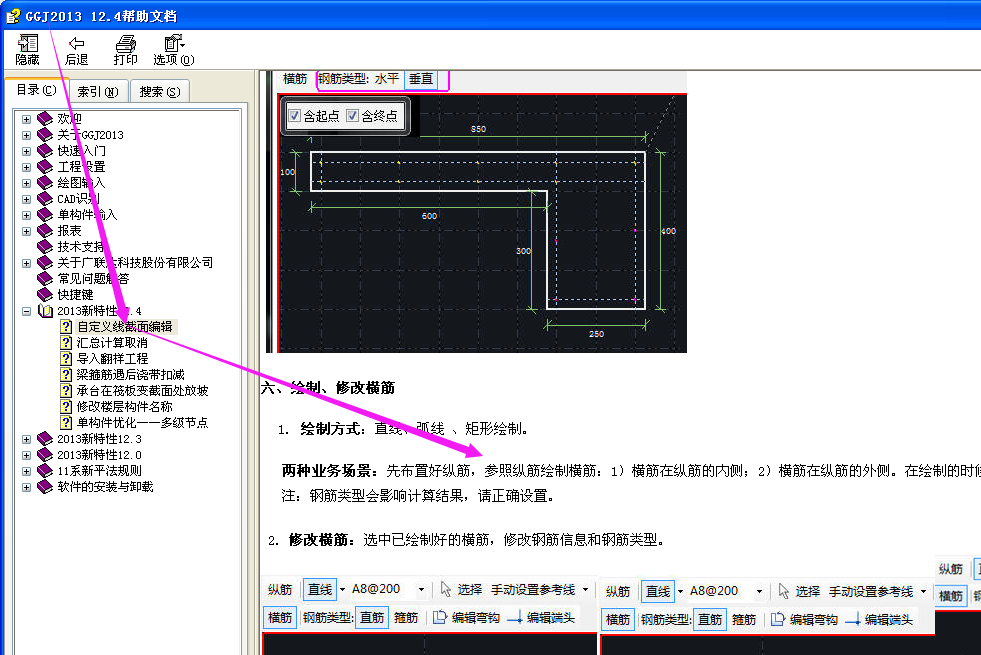
Task: Click the book icon beside 报表
Action: click(44, 230)
